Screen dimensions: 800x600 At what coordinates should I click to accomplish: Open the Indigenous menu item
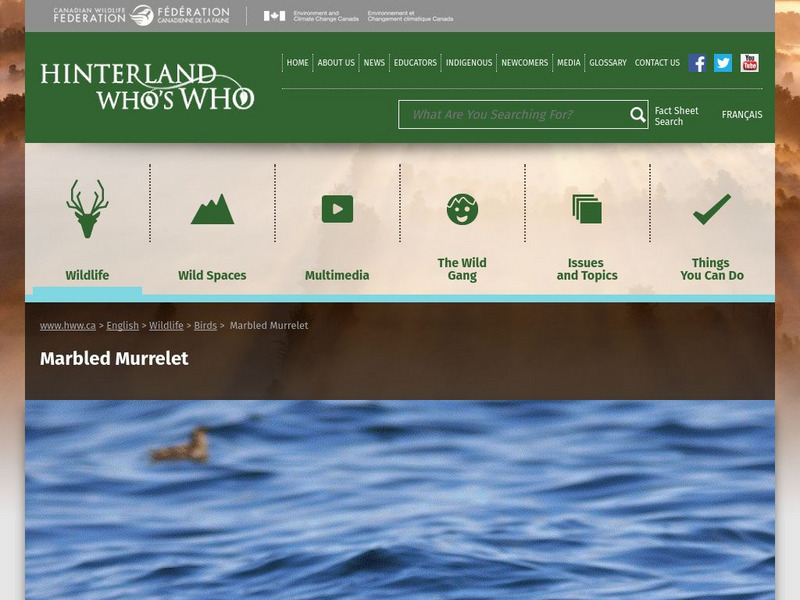469,63
